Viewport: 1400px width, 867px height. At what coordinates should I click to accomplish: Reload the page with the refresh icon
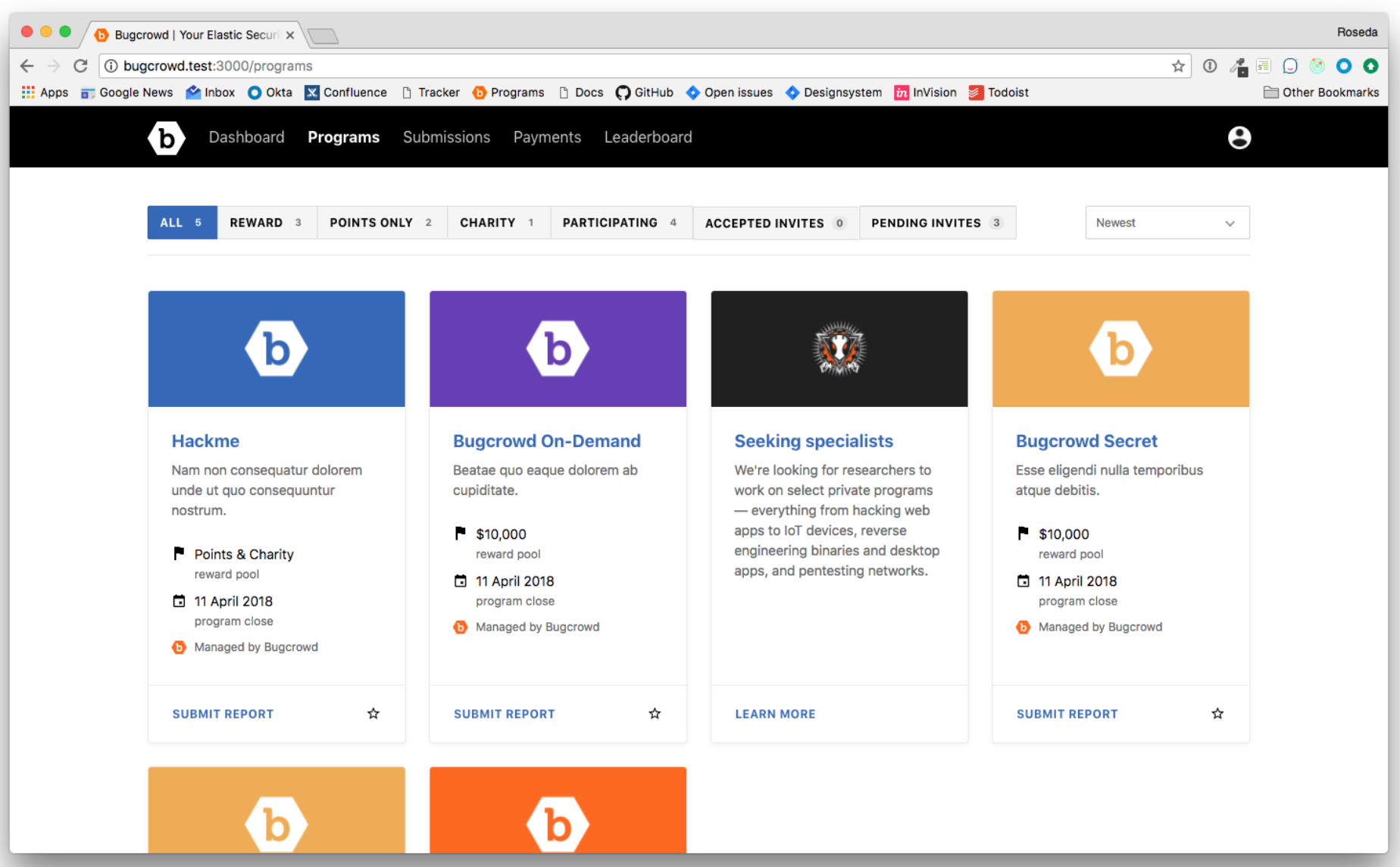pos(80,66)
